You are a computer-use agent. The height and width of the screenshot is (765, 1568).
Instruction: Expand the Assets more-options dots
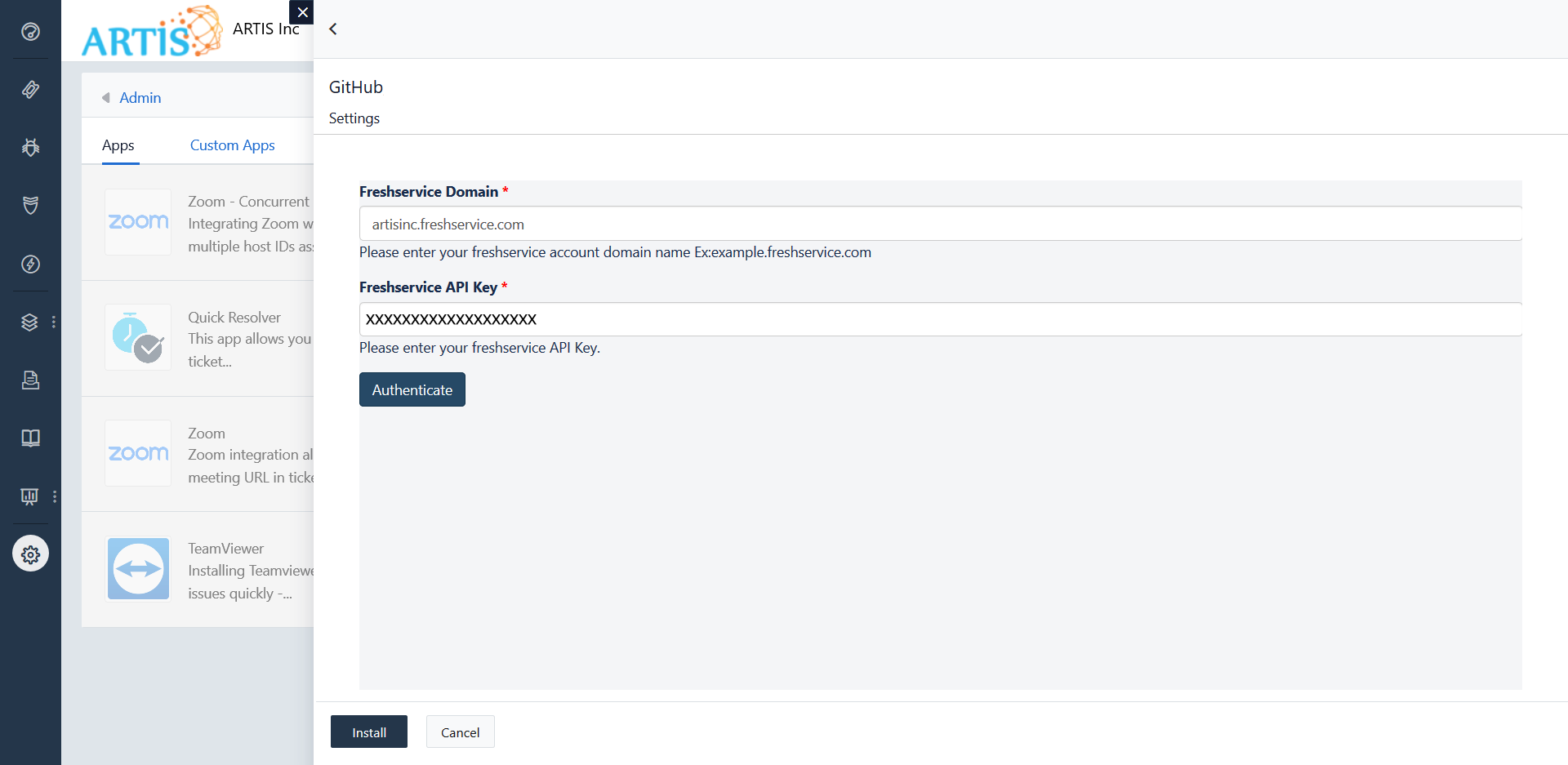[x=54, y=322]
